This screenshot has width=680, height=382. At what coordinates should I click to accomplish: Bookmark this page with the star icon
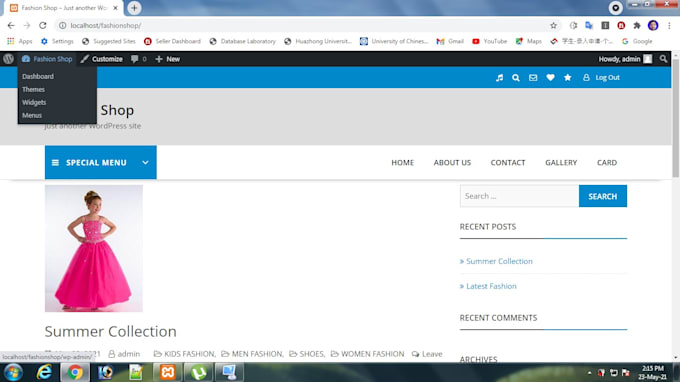pyautogui.click(x=553, y=26)
